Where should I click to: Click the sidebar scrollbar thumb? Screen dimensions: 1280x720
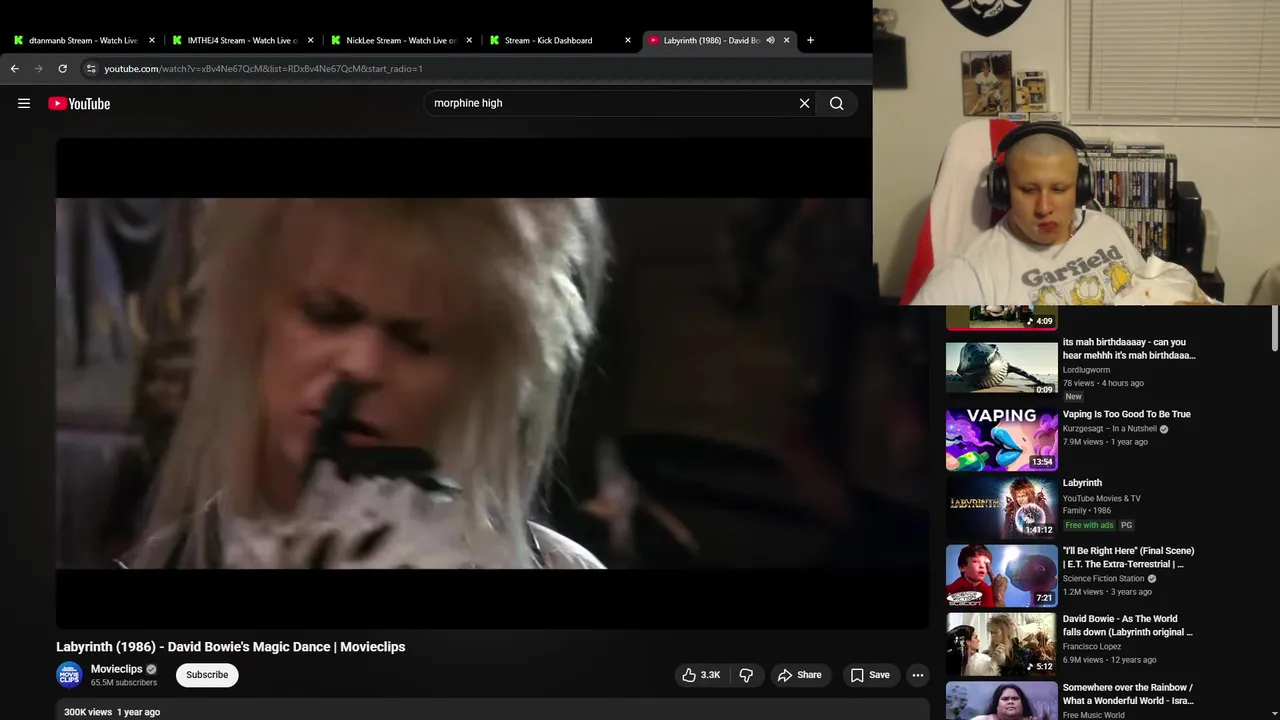1275,328
